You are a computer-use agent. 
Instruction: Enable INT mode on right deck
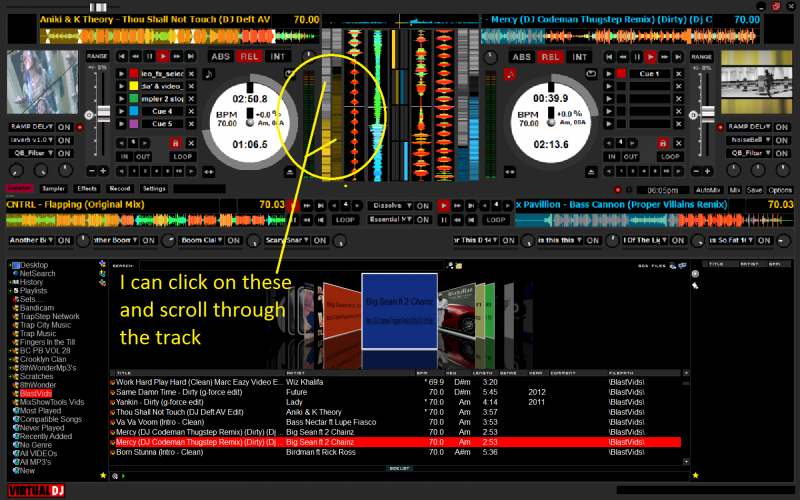click(x=579, y=57)
